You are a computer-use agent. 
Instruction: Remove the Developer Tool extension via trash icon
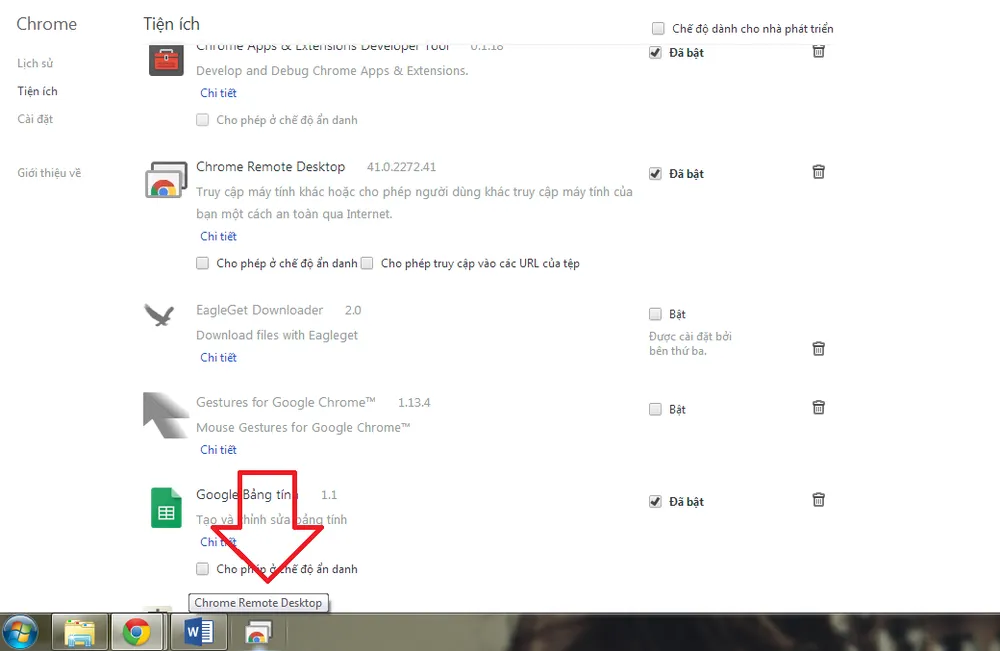(818, 51)
